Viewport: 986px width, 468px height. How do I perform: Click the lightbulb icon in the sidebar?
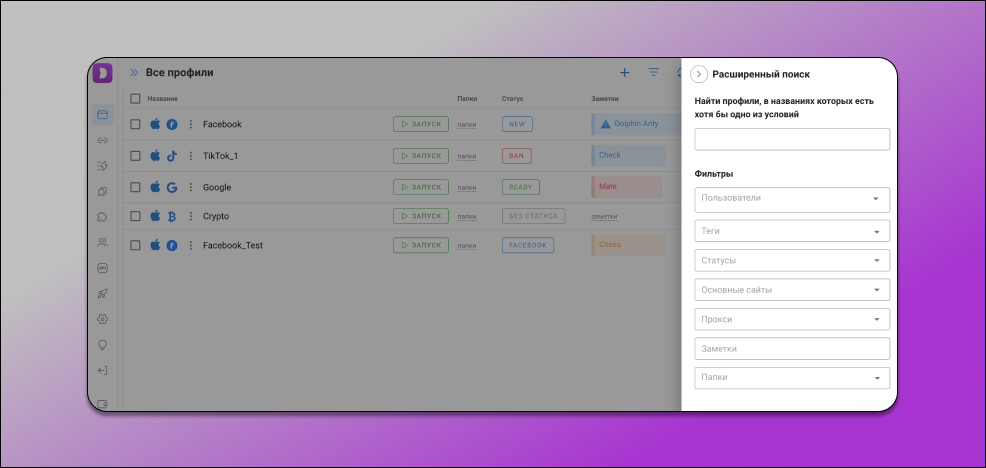pos(102,345)
